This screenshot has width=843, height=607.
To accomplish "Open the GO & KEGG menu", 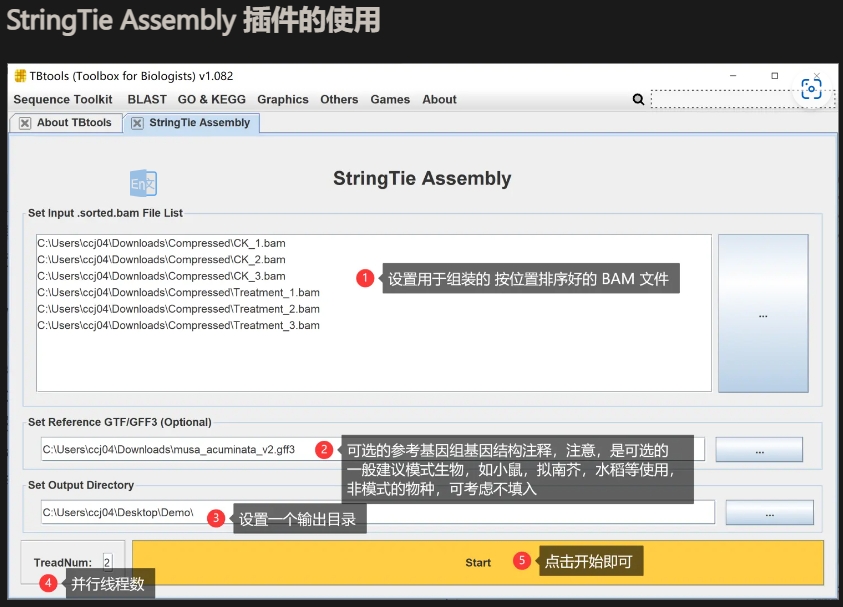I will coord(211,99).
